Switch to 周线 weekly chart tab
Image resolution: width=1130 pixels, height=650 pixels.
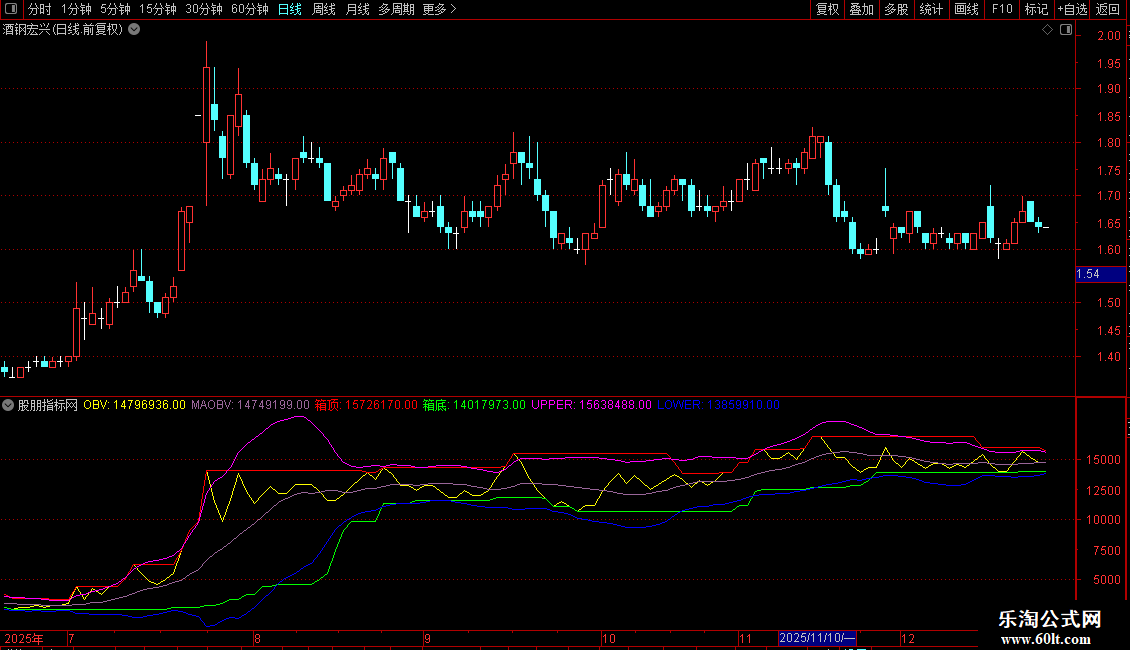coord(324,9)
